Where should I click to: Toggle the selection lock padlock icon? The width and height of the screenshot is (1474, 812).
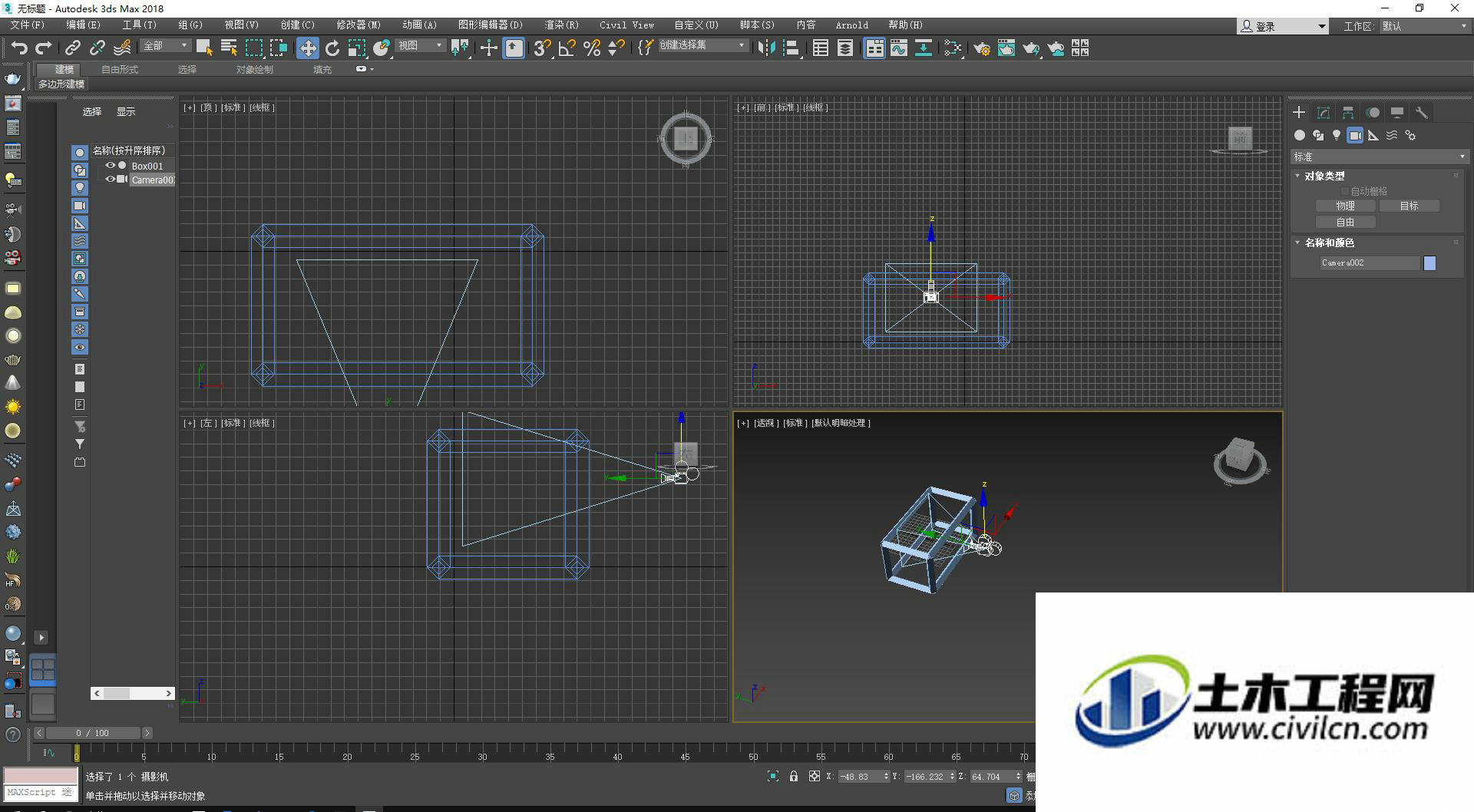[794, 777]
